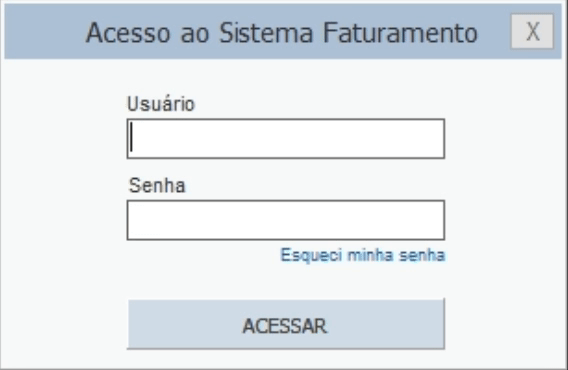
Task: Open the Esqueci minha senha link
Action: (363, 255)
